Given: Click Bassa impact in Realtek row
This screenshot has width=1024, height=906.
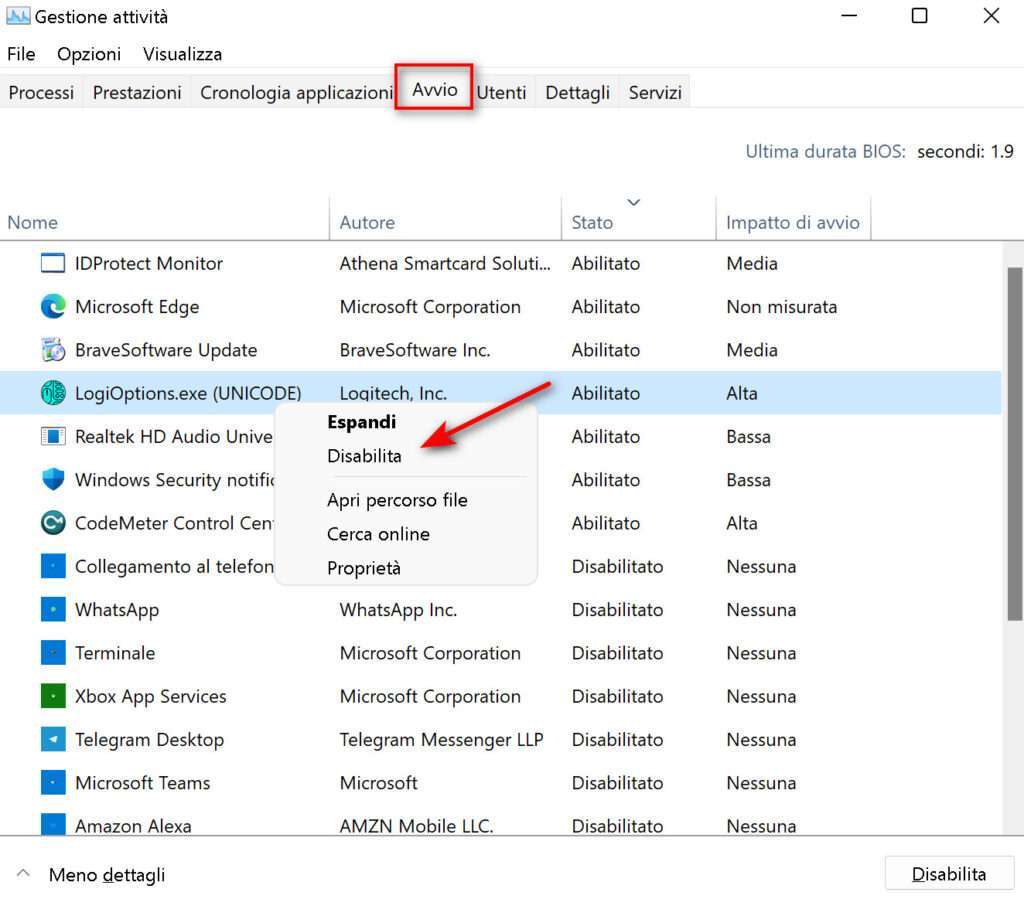Looking at the screenshot, I should pyautogui.click(x=748, y=436).
